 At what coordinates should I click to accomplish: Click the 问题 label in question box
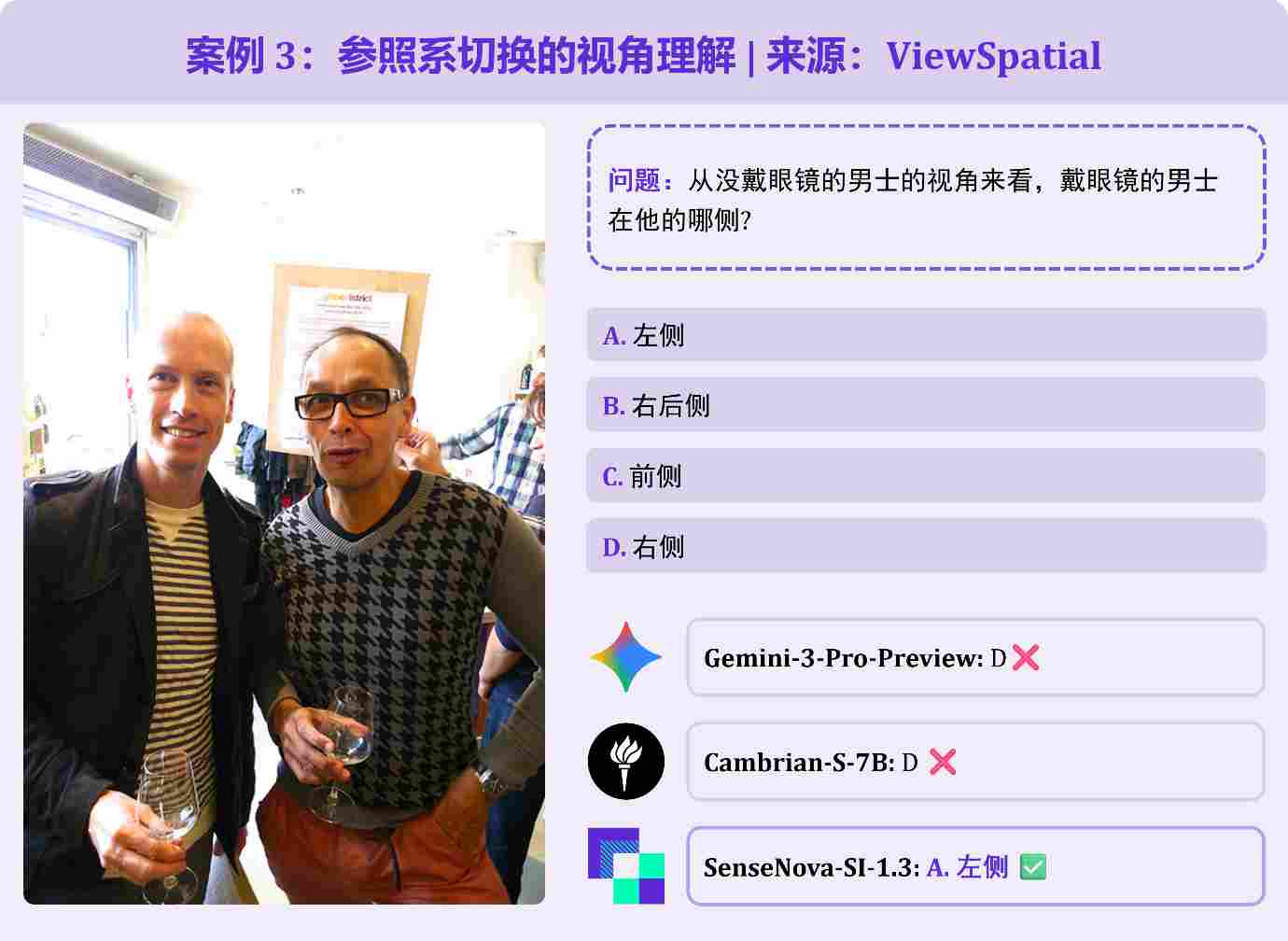point(634,180)
